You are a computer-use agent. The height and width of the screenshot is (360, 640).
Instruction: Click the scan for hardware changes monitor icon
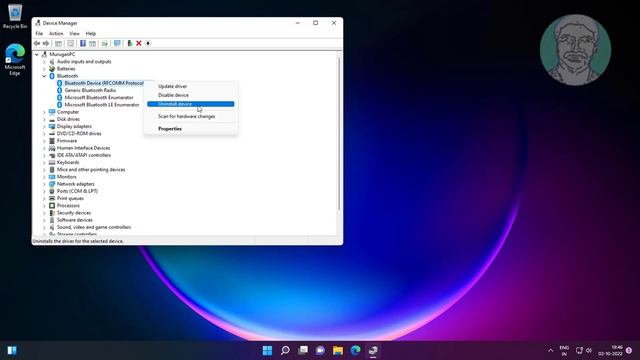coord(117,43)
